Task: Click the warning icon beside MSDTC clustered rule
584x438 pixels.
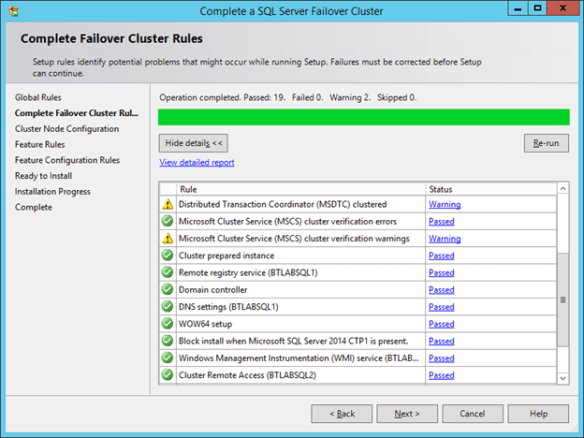Action: (x=168, y=204)
